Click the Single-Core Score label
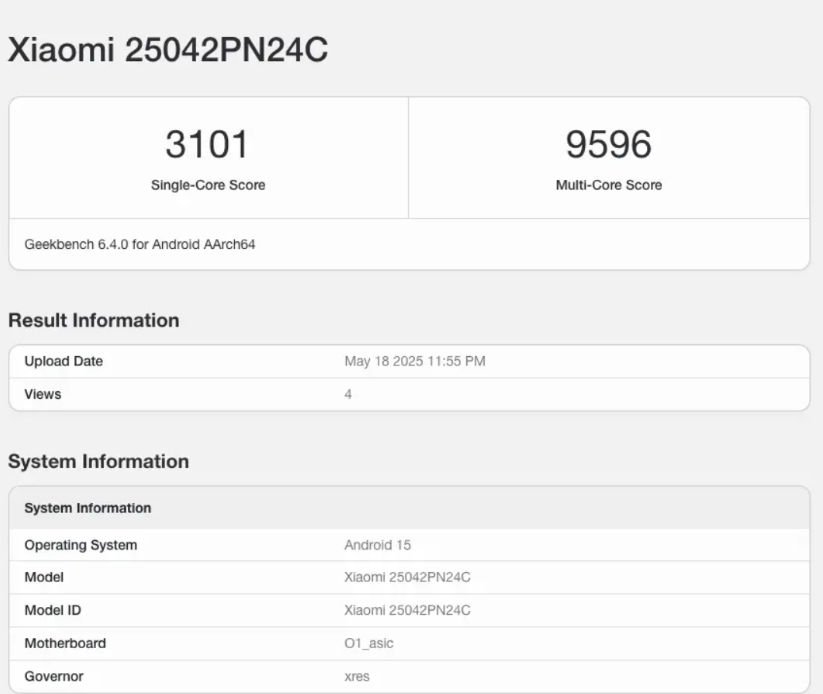The width and height of the screenshot is (823, 694). [x=208, y=185]
